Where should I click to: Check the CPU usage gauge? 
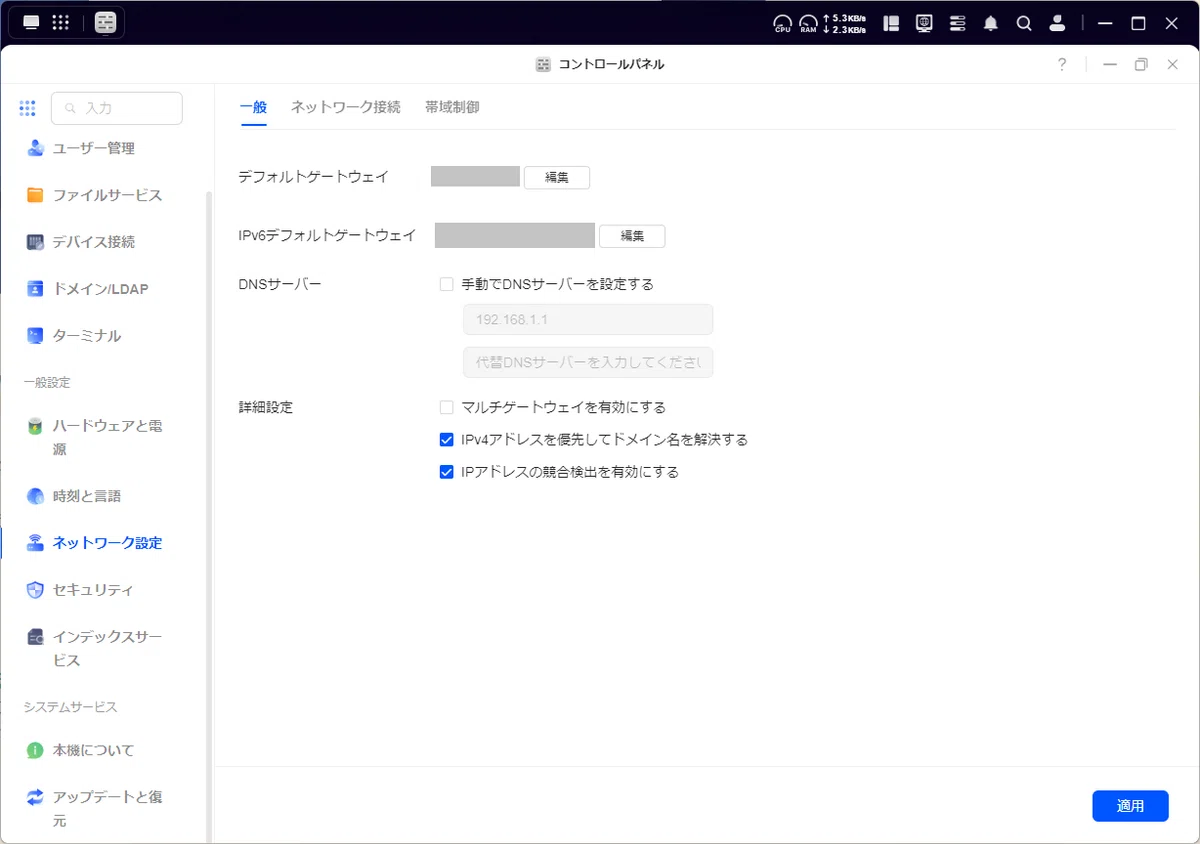click(783, 23)
